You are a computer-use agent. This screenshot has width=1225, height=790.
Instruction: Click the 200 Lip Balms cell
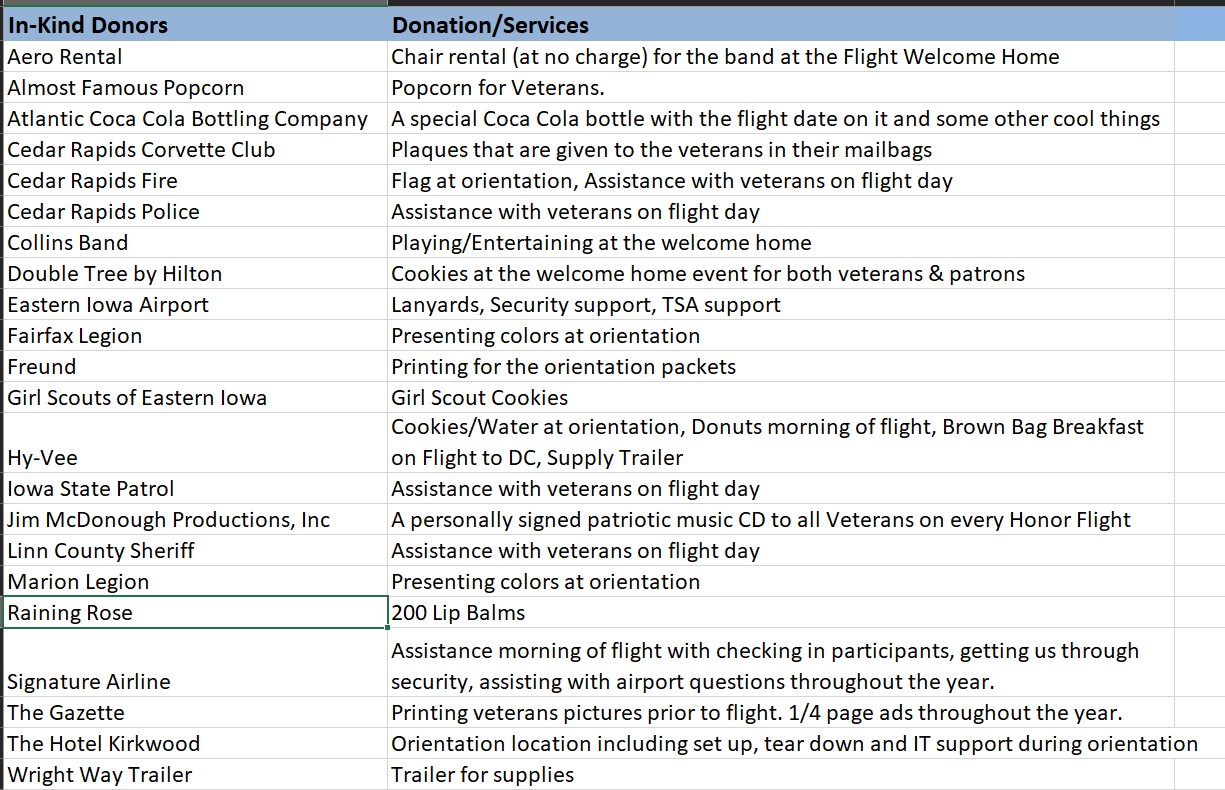(x=780, y=613)
